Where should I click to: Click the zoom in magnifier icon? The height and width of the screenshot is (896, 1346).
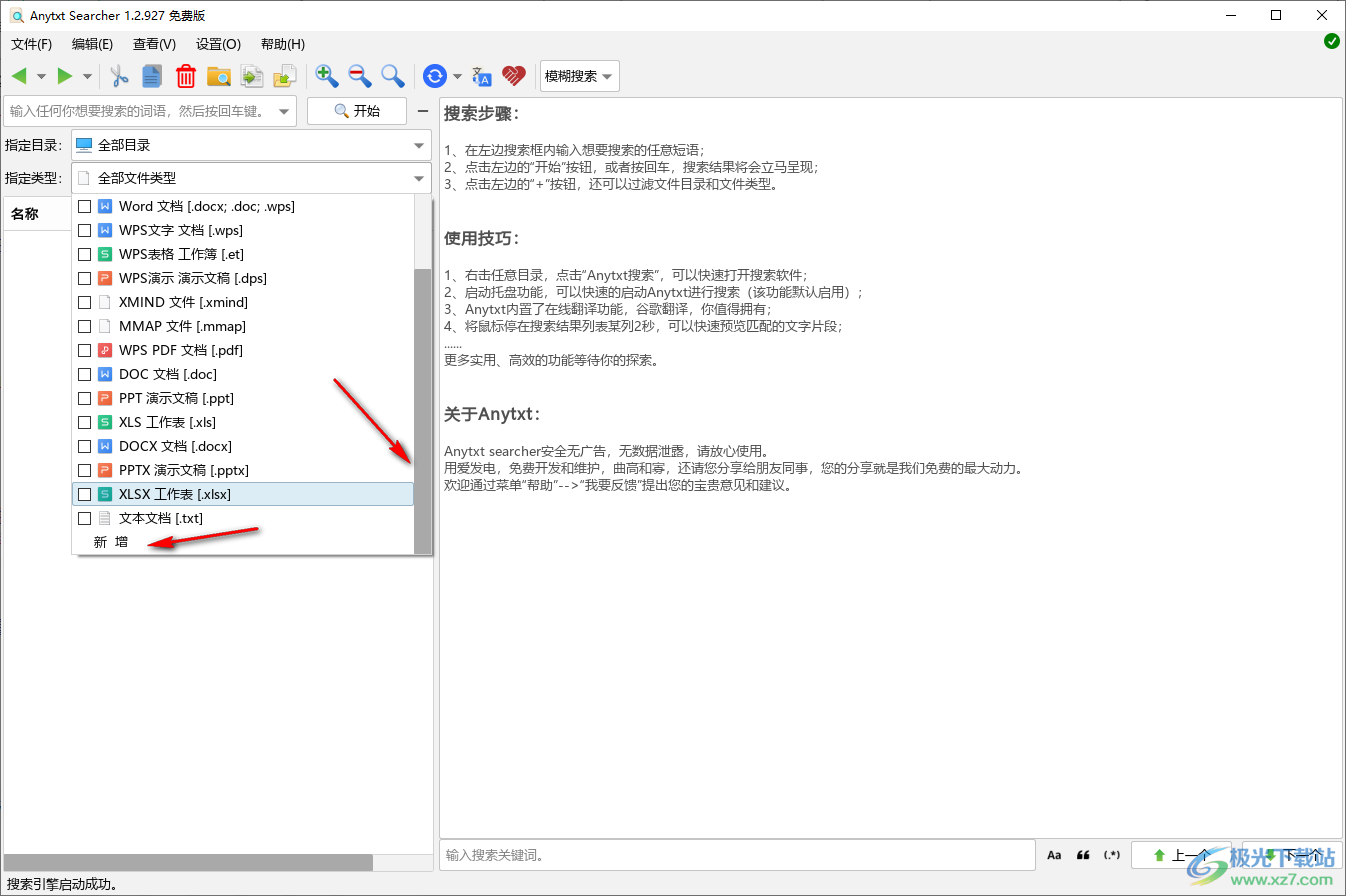(x=327, y=76)
